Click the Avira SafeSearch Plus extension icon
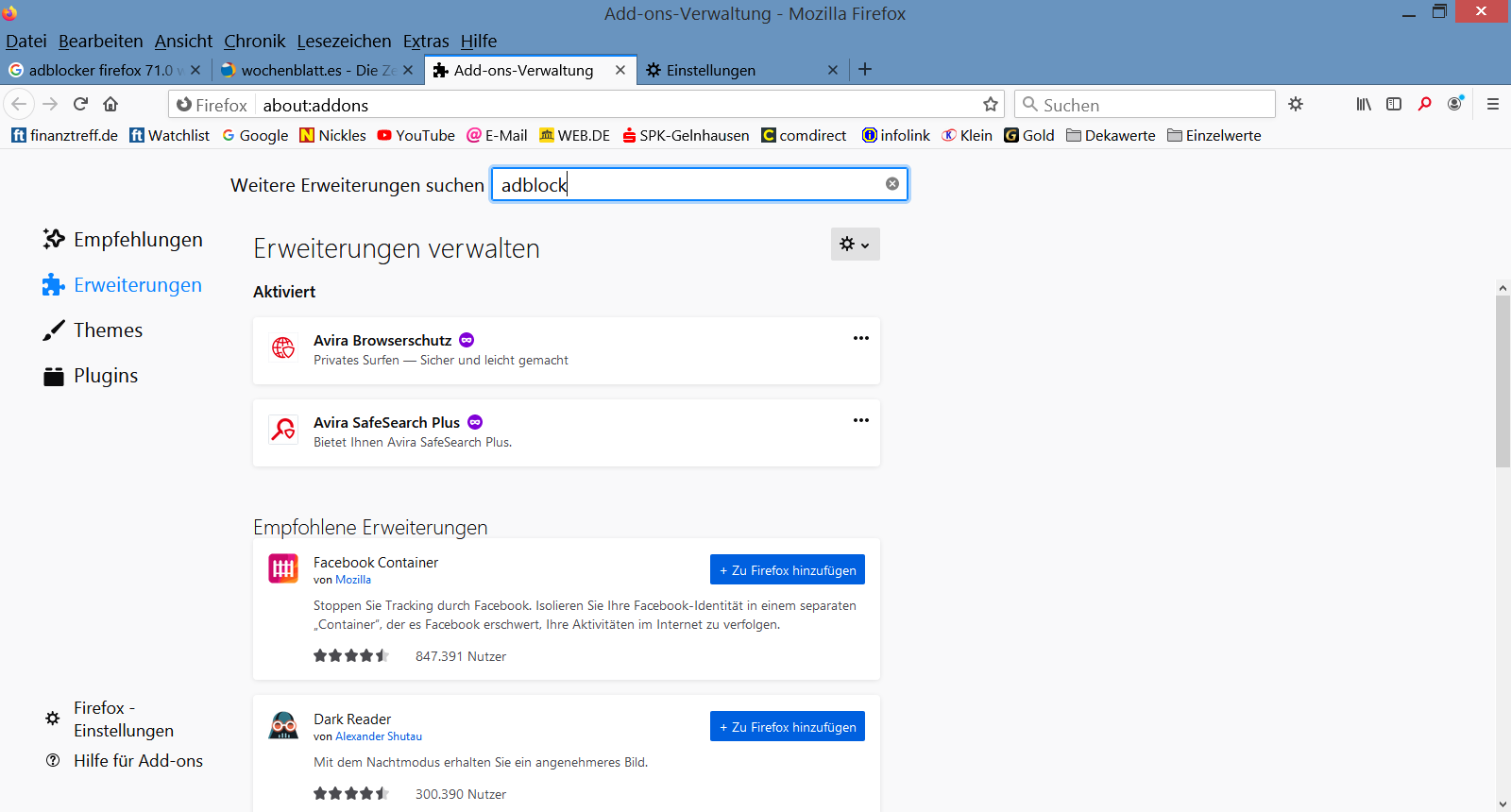1511x812 pixels. [283, 431]
